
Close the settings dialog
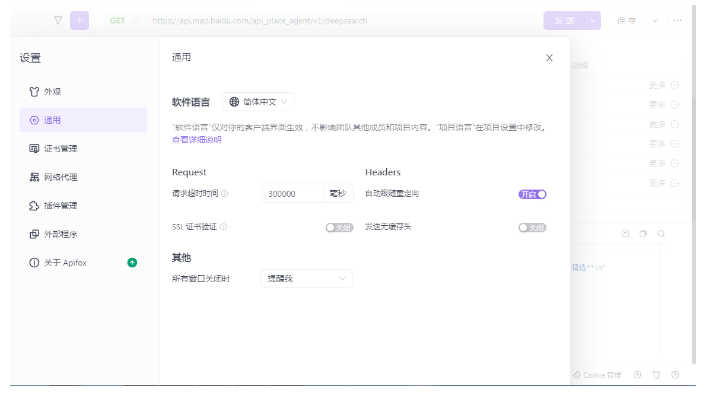pyautogui.click(x=549, y=58)
